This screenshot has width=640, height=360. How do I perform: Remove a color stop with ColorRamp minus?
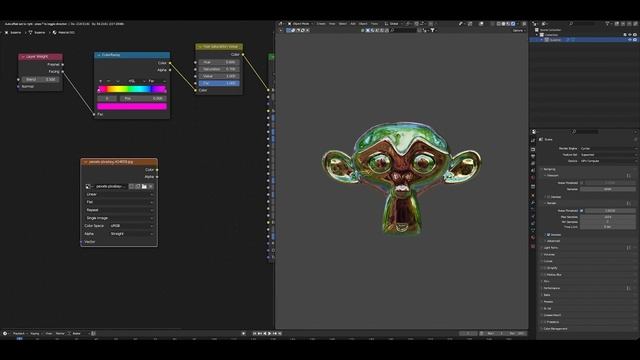pos(108,81)
